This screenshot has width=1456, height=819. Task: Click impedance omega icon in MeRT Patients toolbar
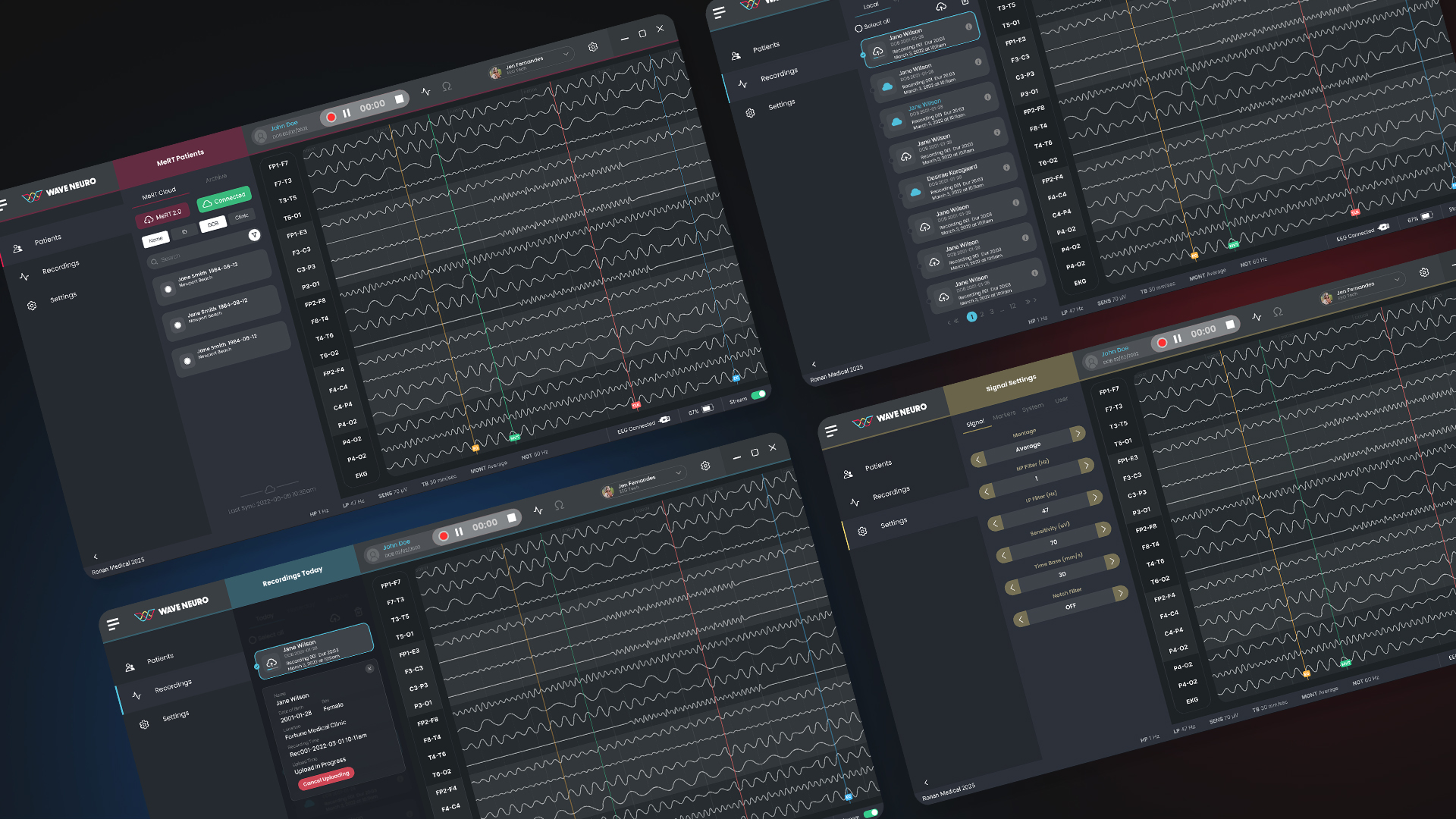[x=447, y=86]
